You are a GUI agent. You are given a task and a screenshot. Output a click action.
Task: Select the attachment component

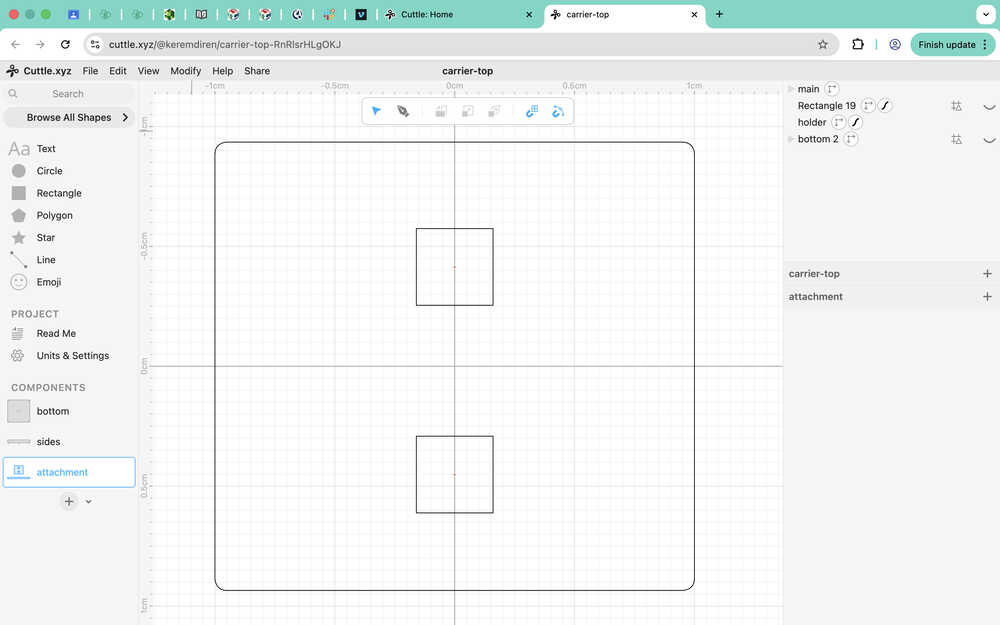(x=69, y=472)
